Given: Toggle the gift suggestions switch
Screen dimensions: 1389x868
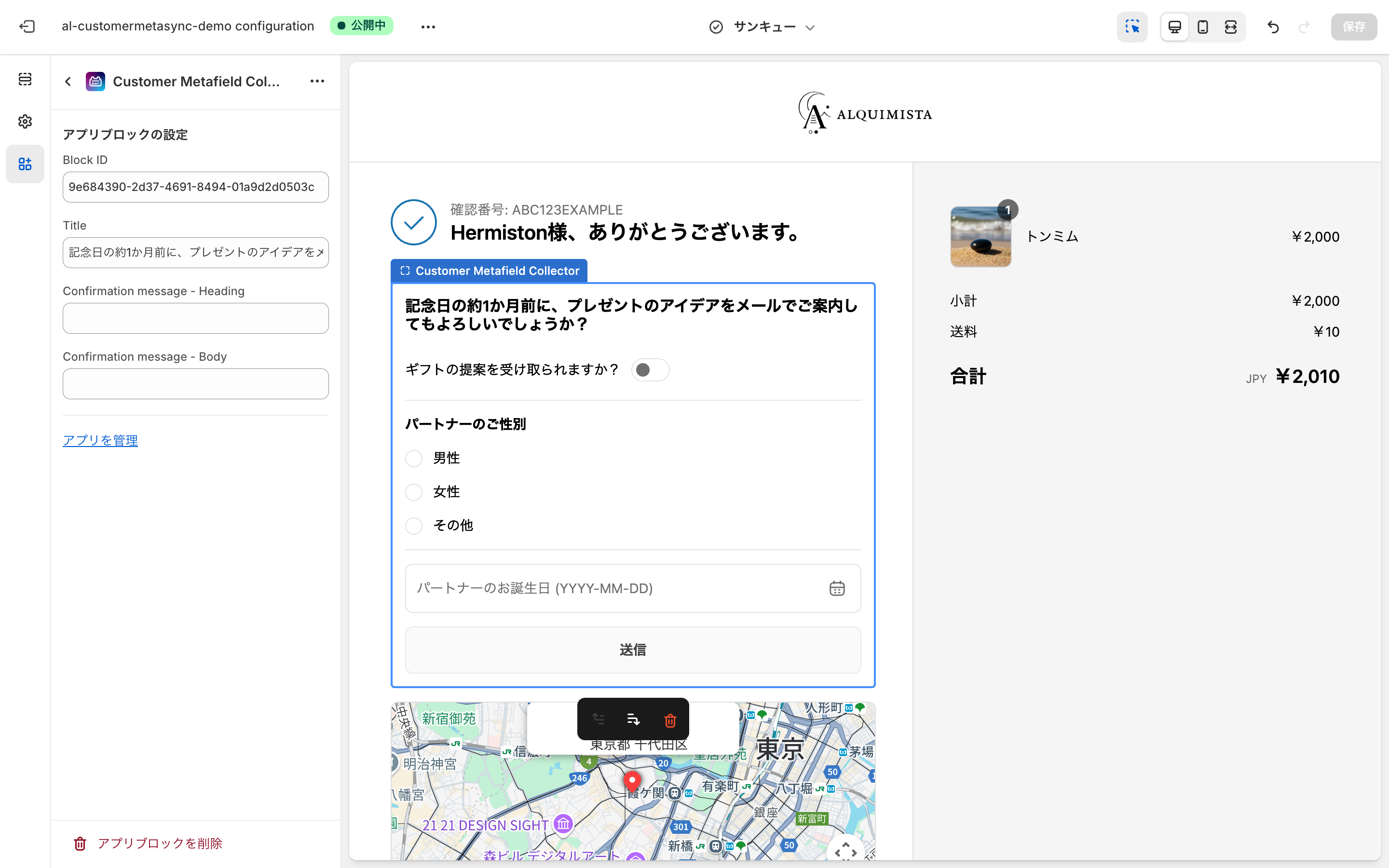Looking at the screenshot, I should (650, 370).
